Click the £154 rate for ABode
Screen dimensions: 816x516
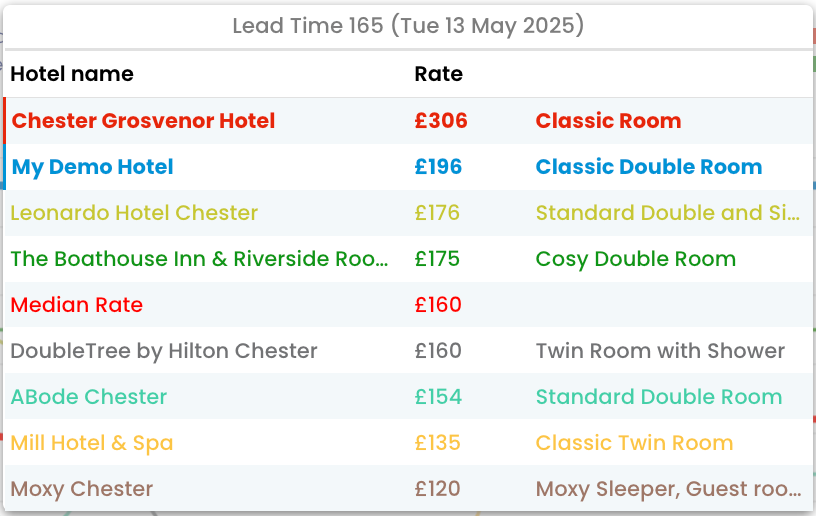[438, 397]
